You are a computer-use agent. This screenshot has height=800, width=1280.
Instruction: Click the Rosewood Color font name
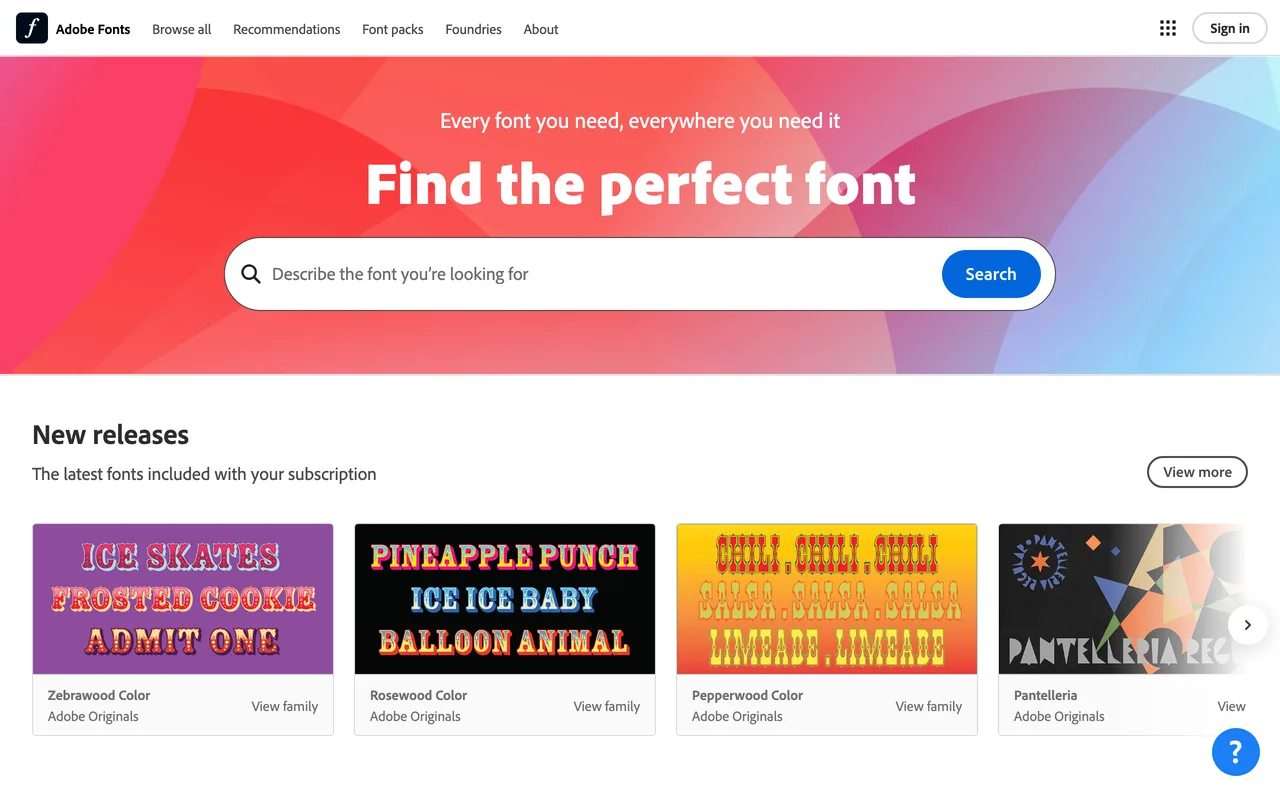[418, 695]
